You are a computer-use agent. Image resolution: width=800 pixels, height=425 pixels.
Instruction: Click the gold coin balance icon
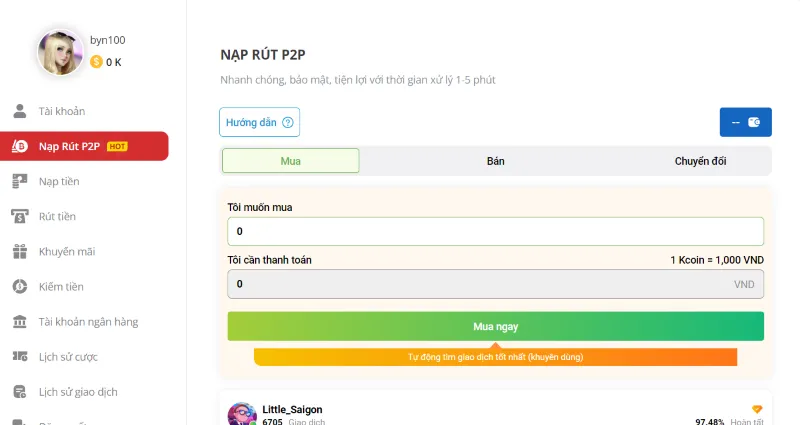pos(96,62)
